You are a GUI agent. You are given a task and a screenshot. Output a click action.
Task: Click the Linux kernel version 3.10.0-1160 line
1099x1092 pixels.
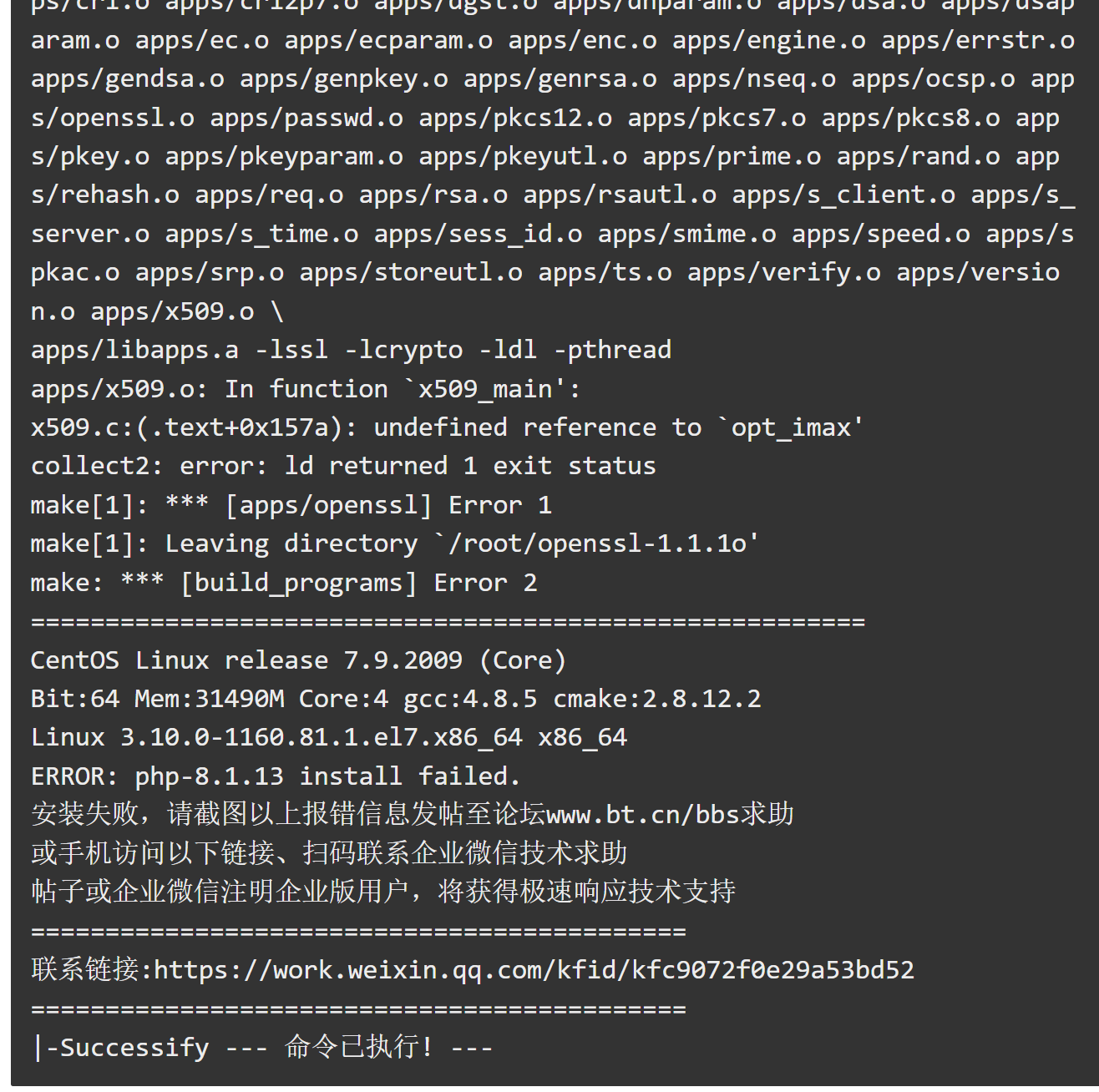[329, 737]
